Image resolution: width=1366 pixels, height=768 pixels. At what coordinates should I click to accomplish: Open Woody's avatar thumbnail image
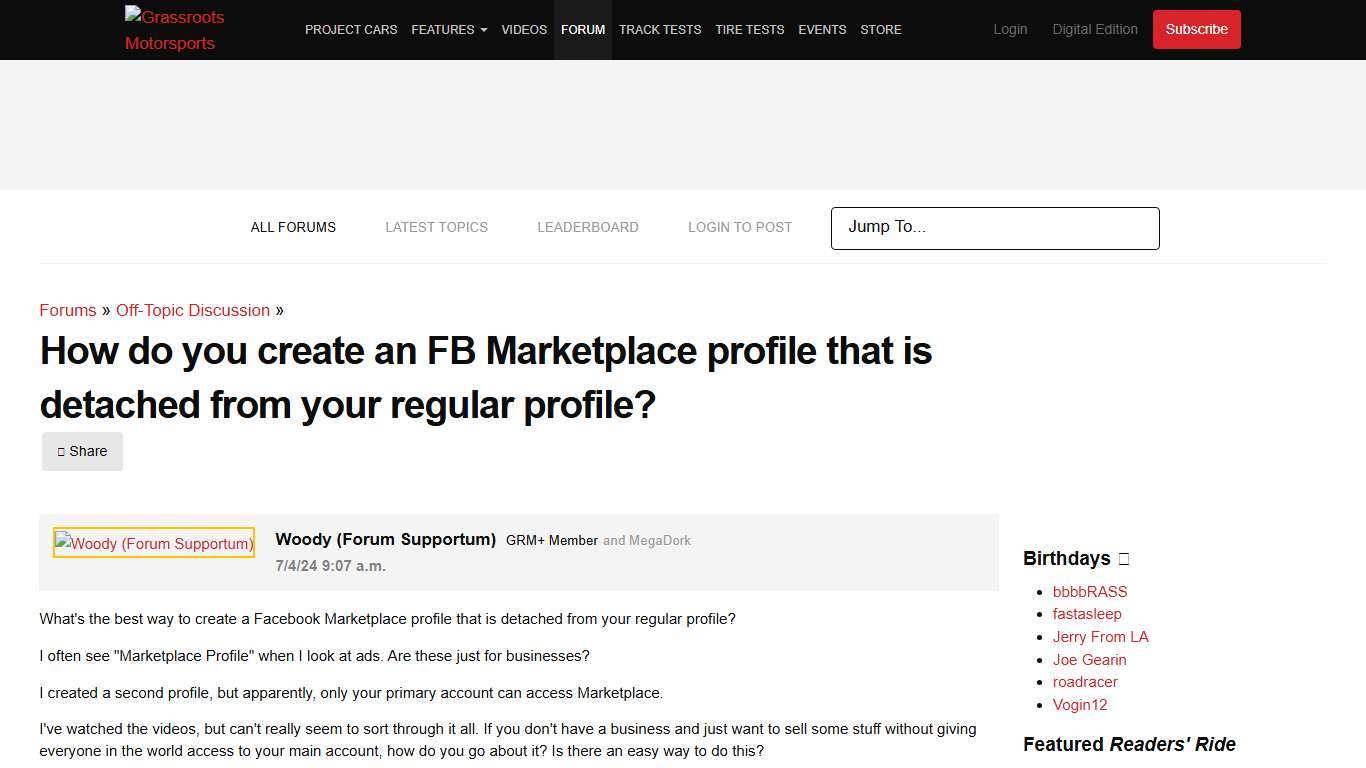pyautogui.click(x=153, y=542)
